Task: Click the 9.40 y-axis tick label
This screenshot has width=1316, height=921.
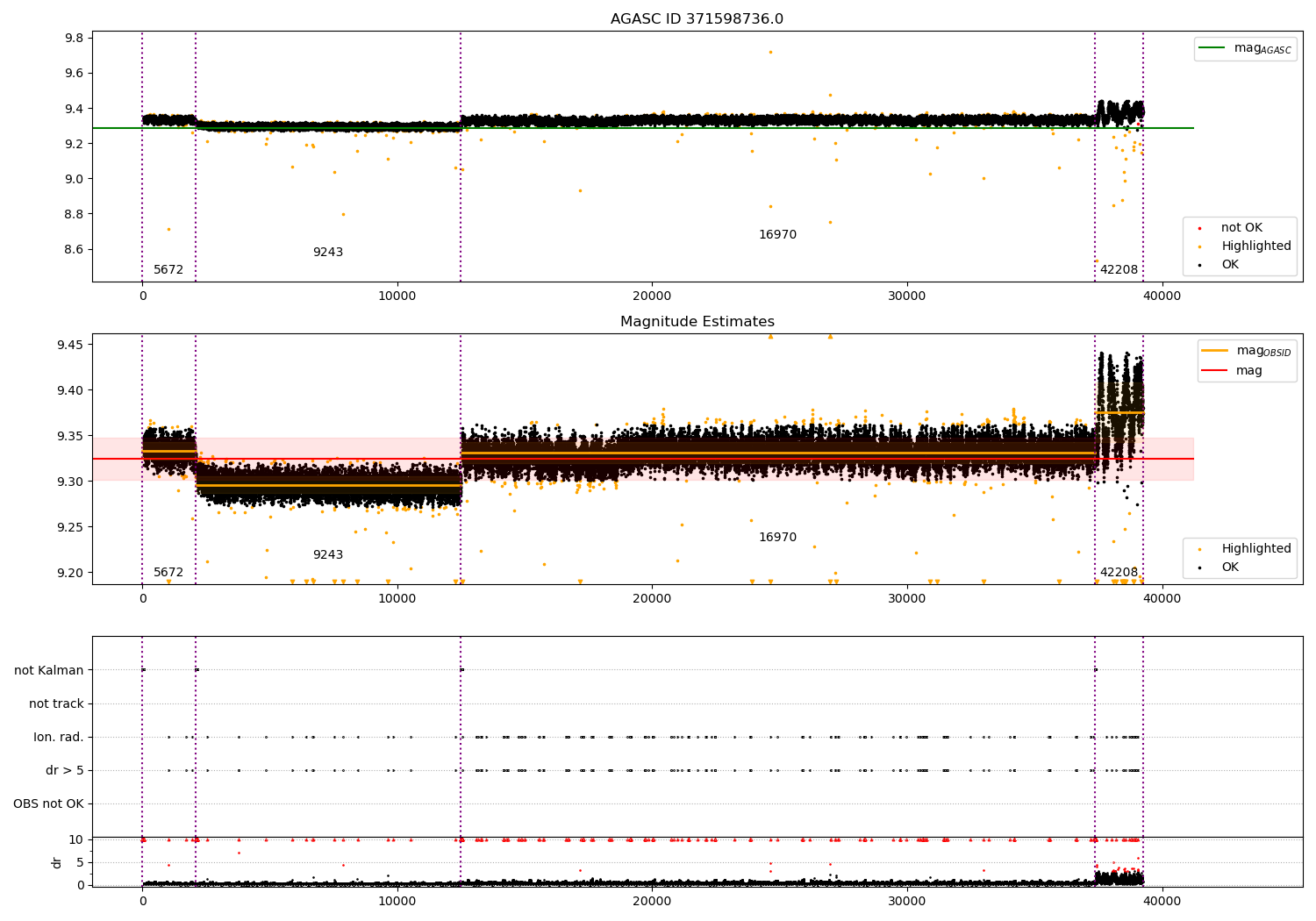Action: tap(71, 390)
